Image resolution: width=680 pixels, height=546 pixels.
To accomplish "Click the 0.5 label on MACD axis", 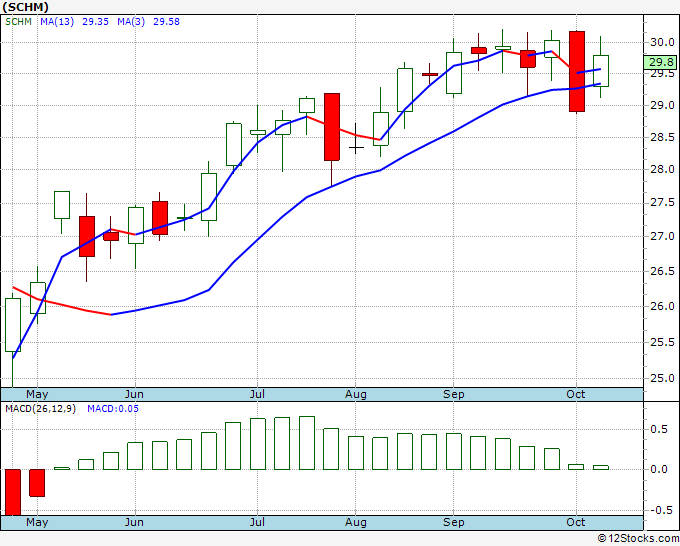I will (659, 429).
